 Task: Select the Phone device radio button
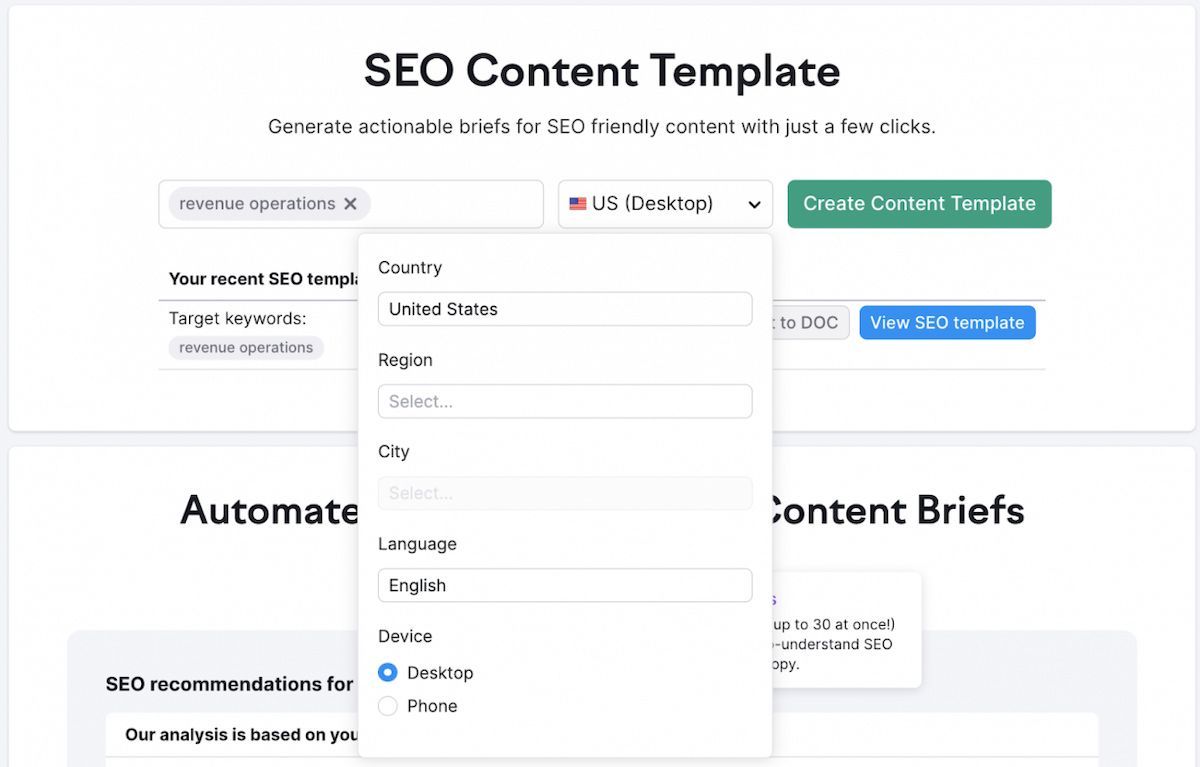click(388, 706)
